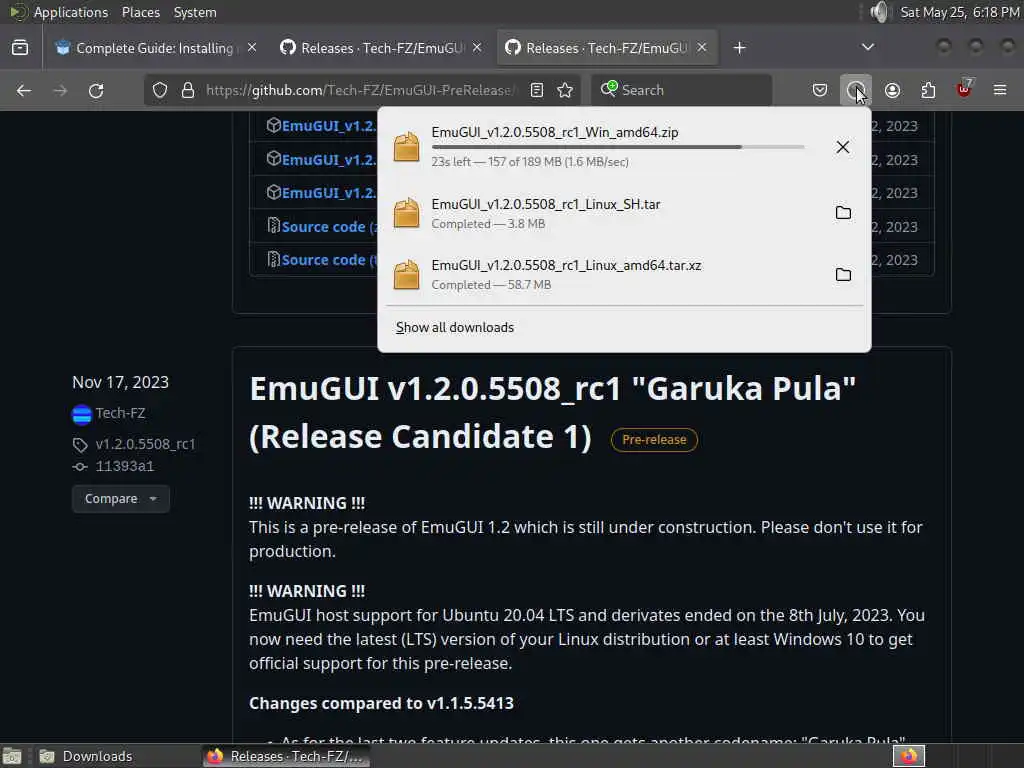Click the Search box in the toolbar
Screen dimensions: 1024x768
[x=682, y=90]
